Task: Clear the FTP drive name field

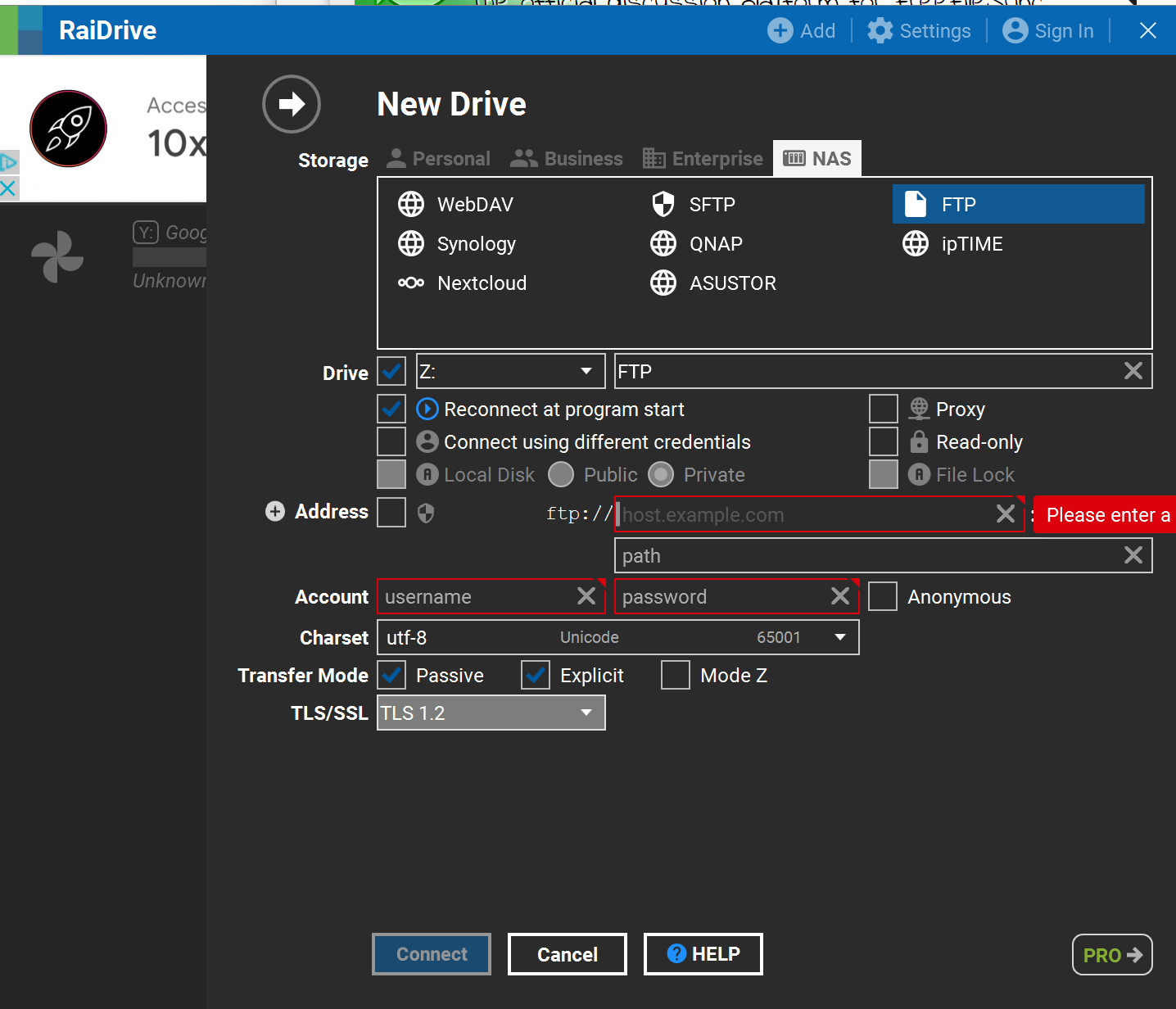Action: [1133, 371]
